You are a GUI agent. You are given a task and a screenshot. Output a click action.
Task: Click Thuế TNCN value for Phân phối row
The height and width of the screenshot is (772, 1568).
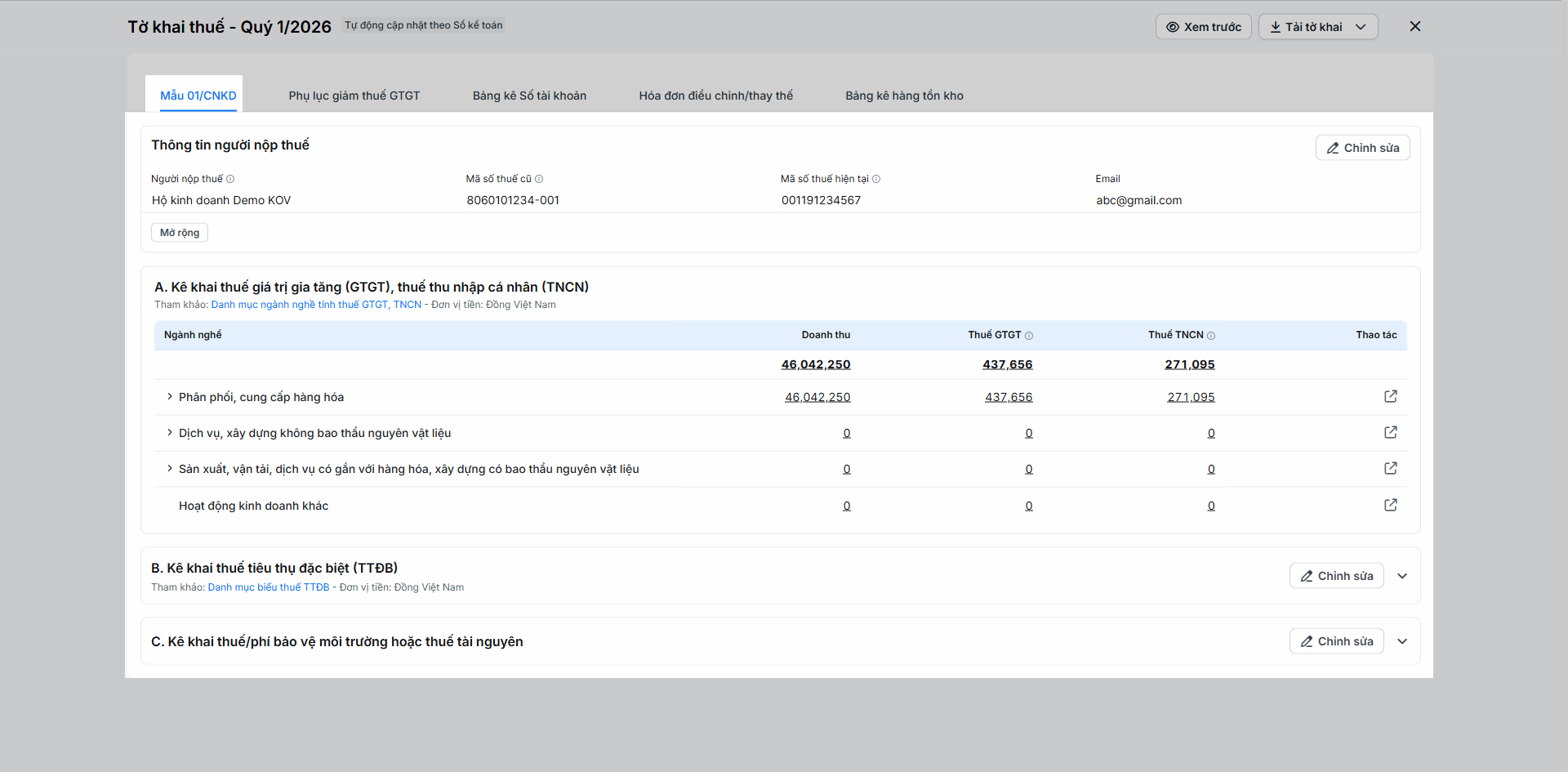[1191, 397]
